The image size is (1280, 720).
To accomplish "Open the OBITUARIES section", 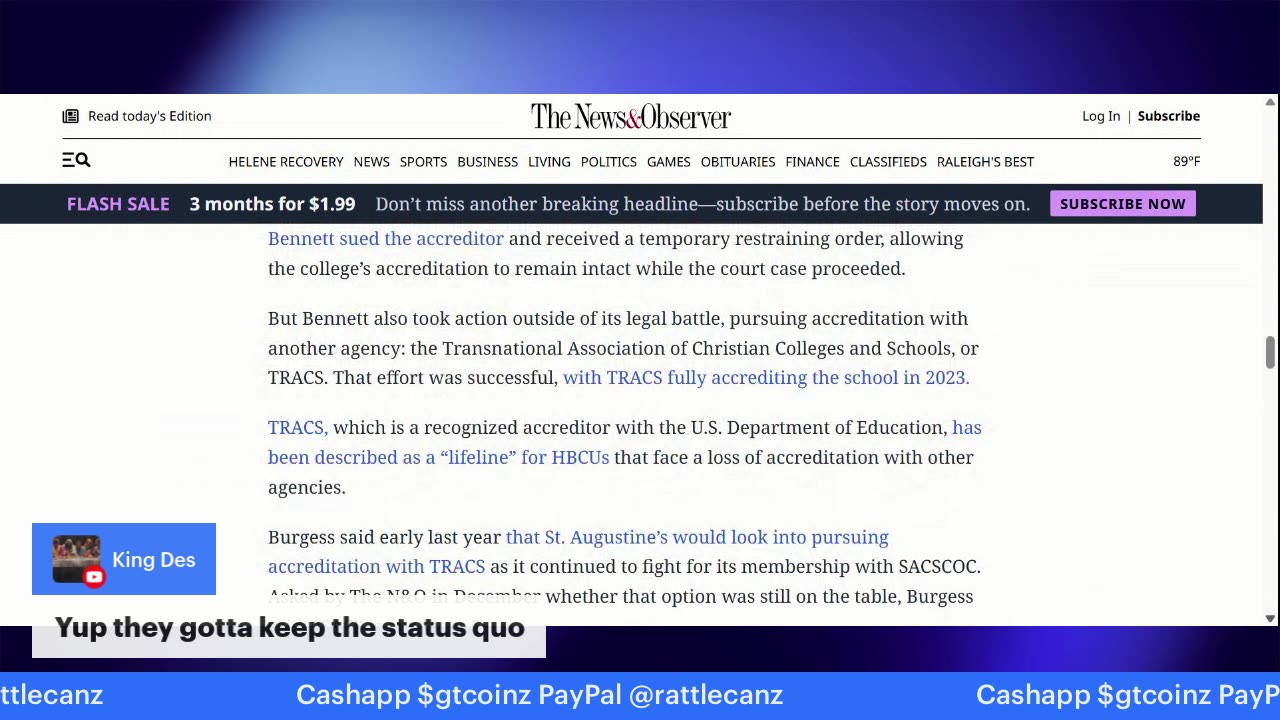I will pyautogui.click(x=738, y=161).
